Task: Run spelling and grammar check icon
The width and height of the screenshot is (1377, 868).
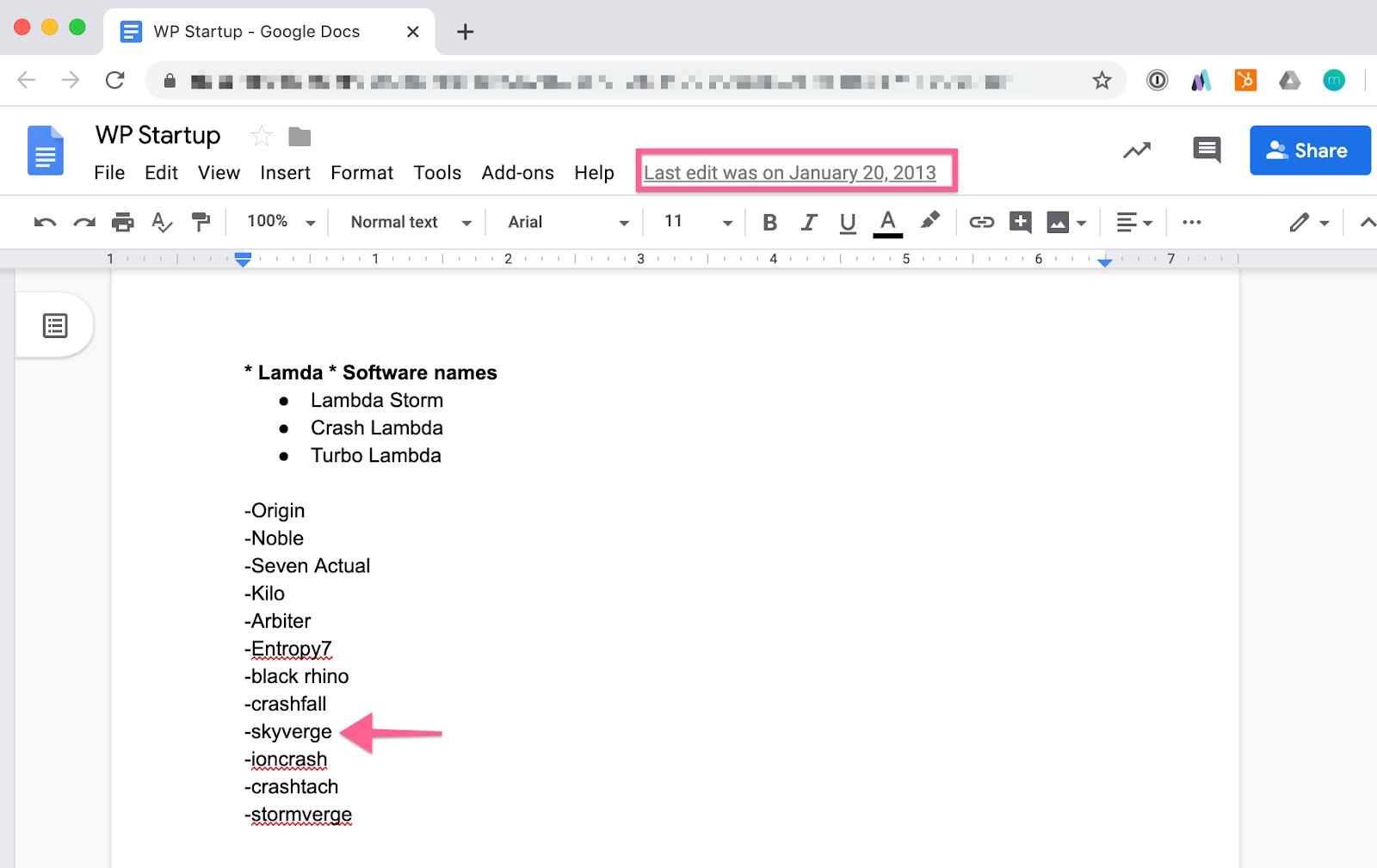Action: tap(162, 223)
